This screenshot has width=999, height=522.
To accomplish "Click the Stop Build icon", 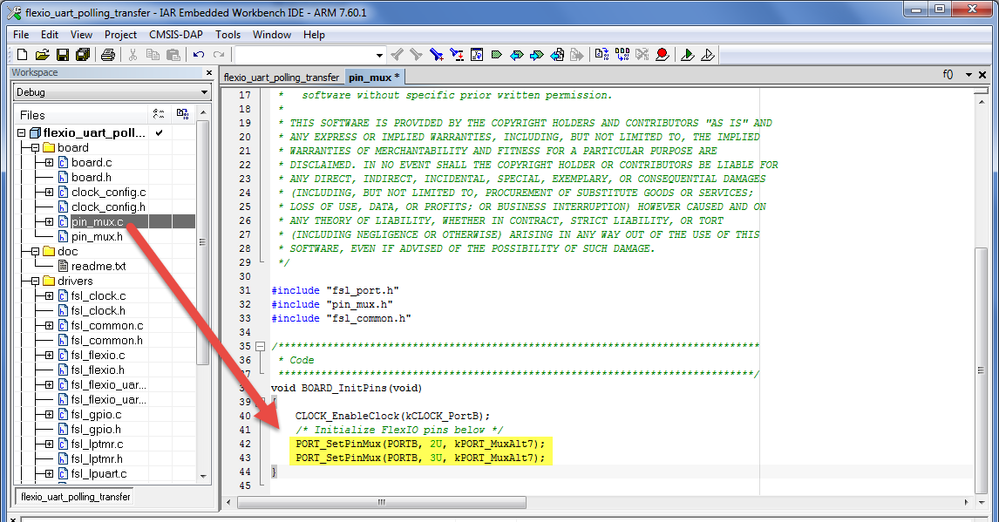I will (642, 55).
